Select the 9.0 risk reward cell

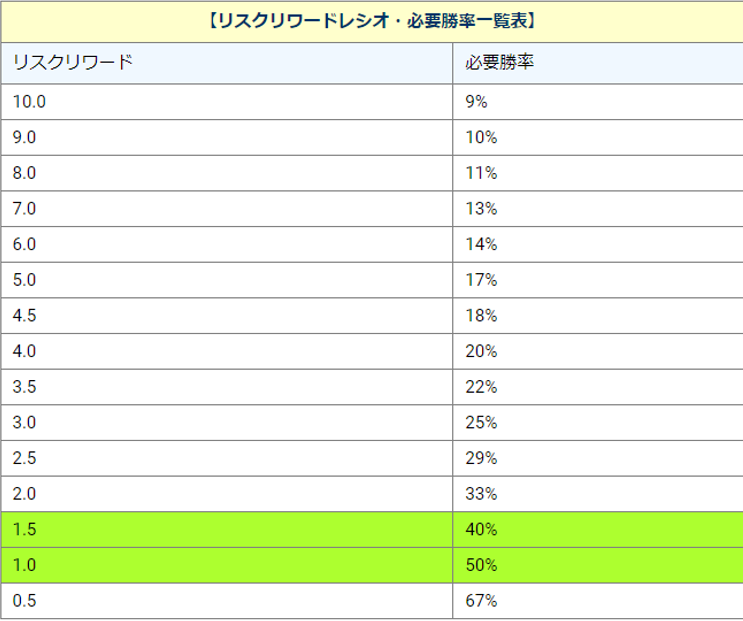coord(26,137)
